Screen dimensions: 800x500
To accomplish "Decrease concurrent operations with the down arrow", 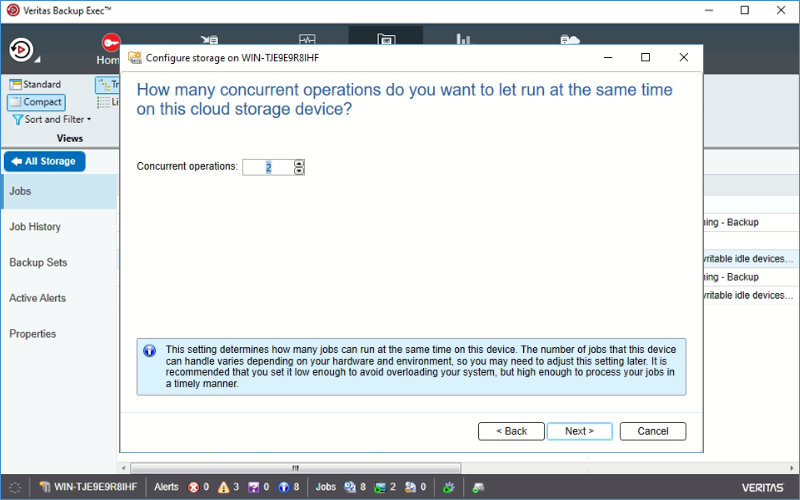I will point(299,171).
